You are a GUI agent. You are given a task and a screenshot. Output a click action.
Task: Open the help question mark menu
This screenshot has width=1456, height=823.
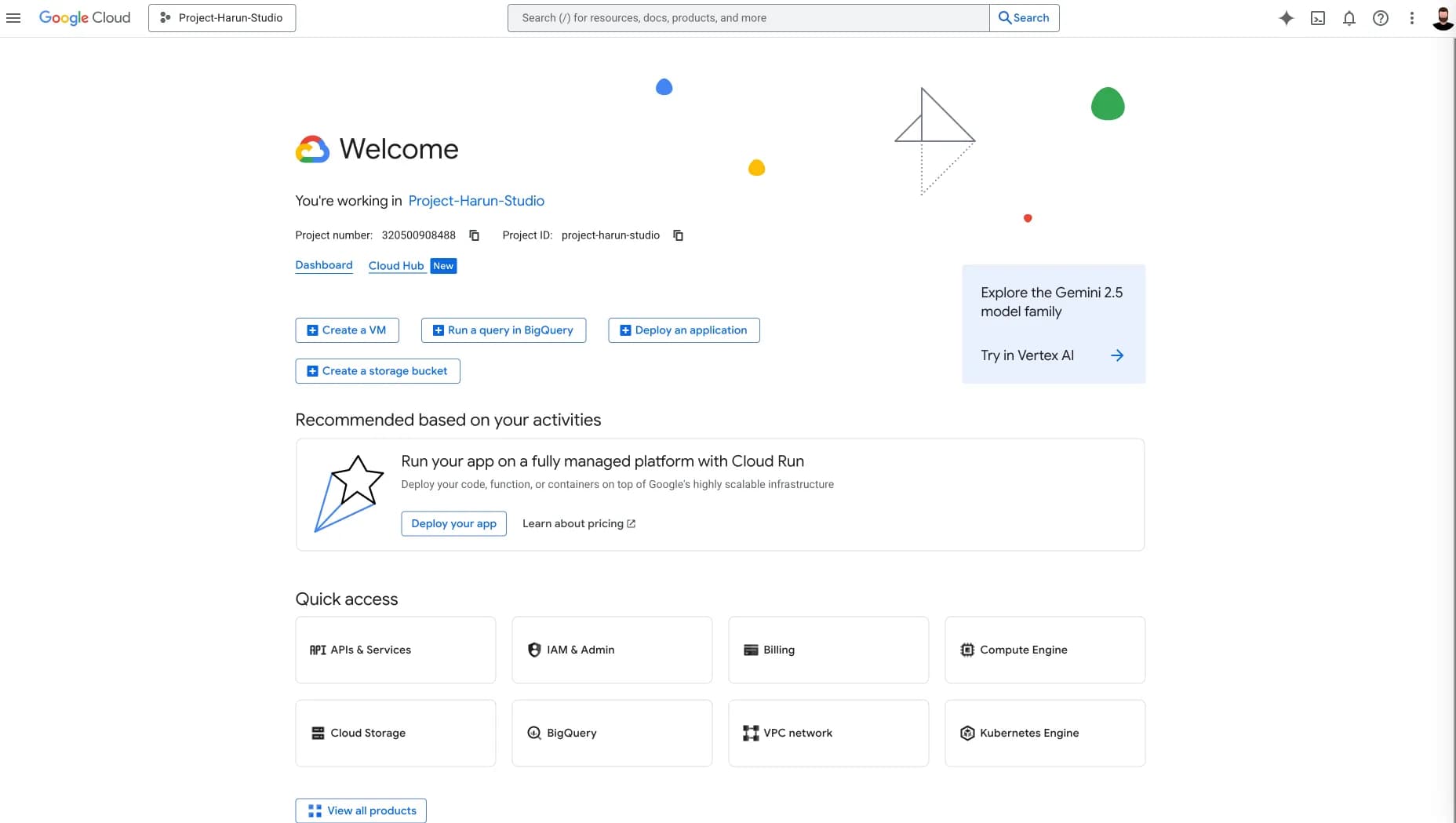(x=1381, y=18)
